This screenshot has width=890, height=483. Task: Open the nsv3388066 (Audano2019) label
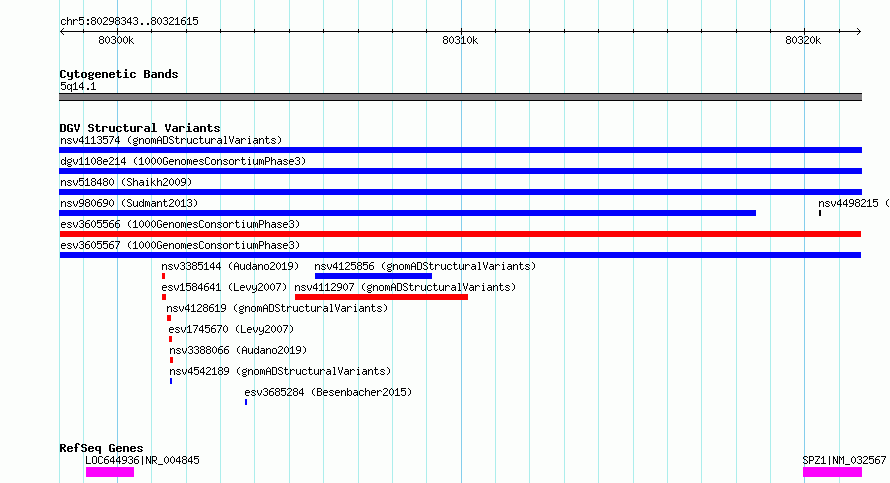(x=238, y=350)
